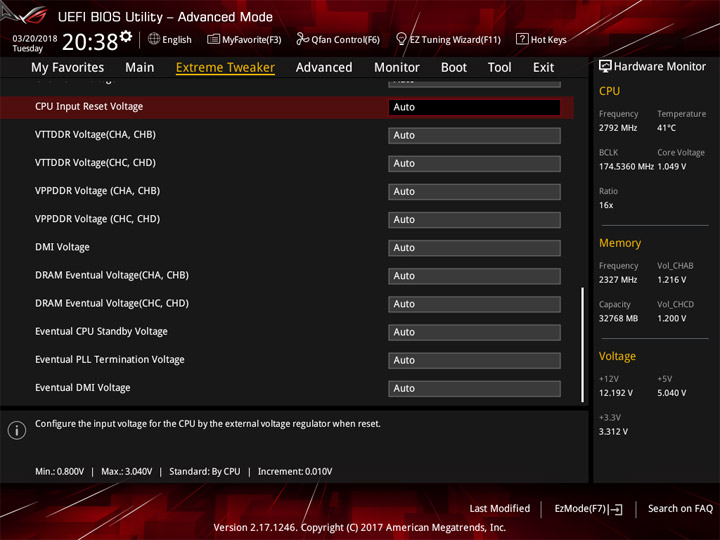
Task: Click Vol_CHCD 1.200 V value
Action: click(x=672, y=318)
